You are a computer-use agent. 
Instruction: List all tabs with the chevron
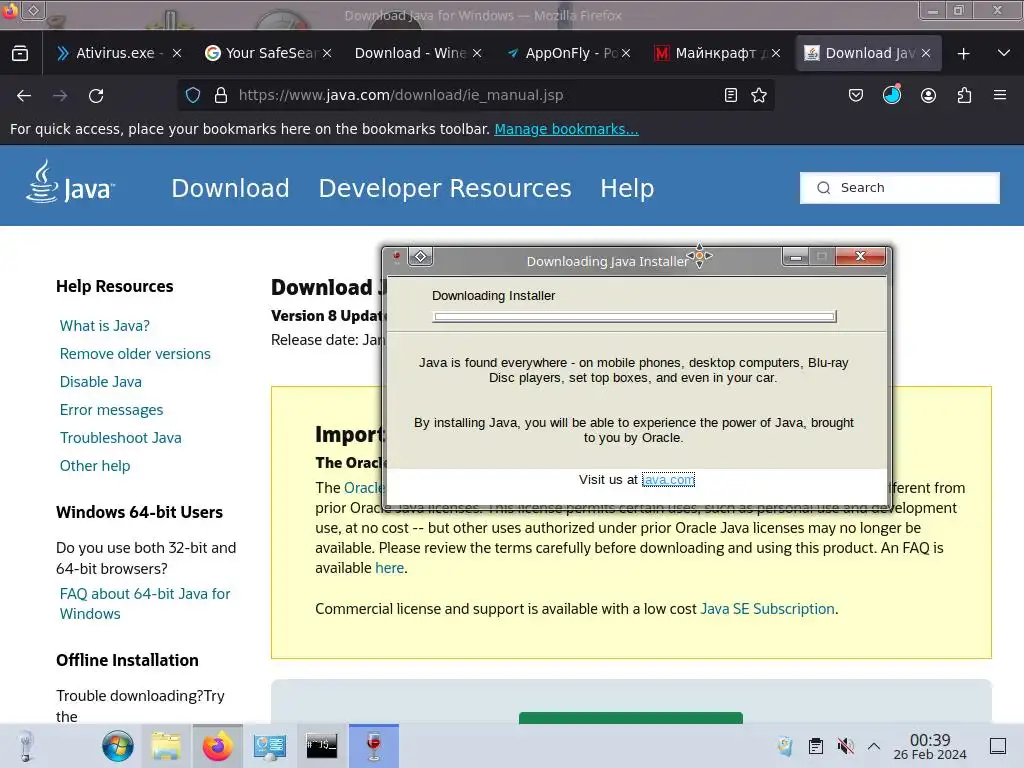click(1004, 53)
